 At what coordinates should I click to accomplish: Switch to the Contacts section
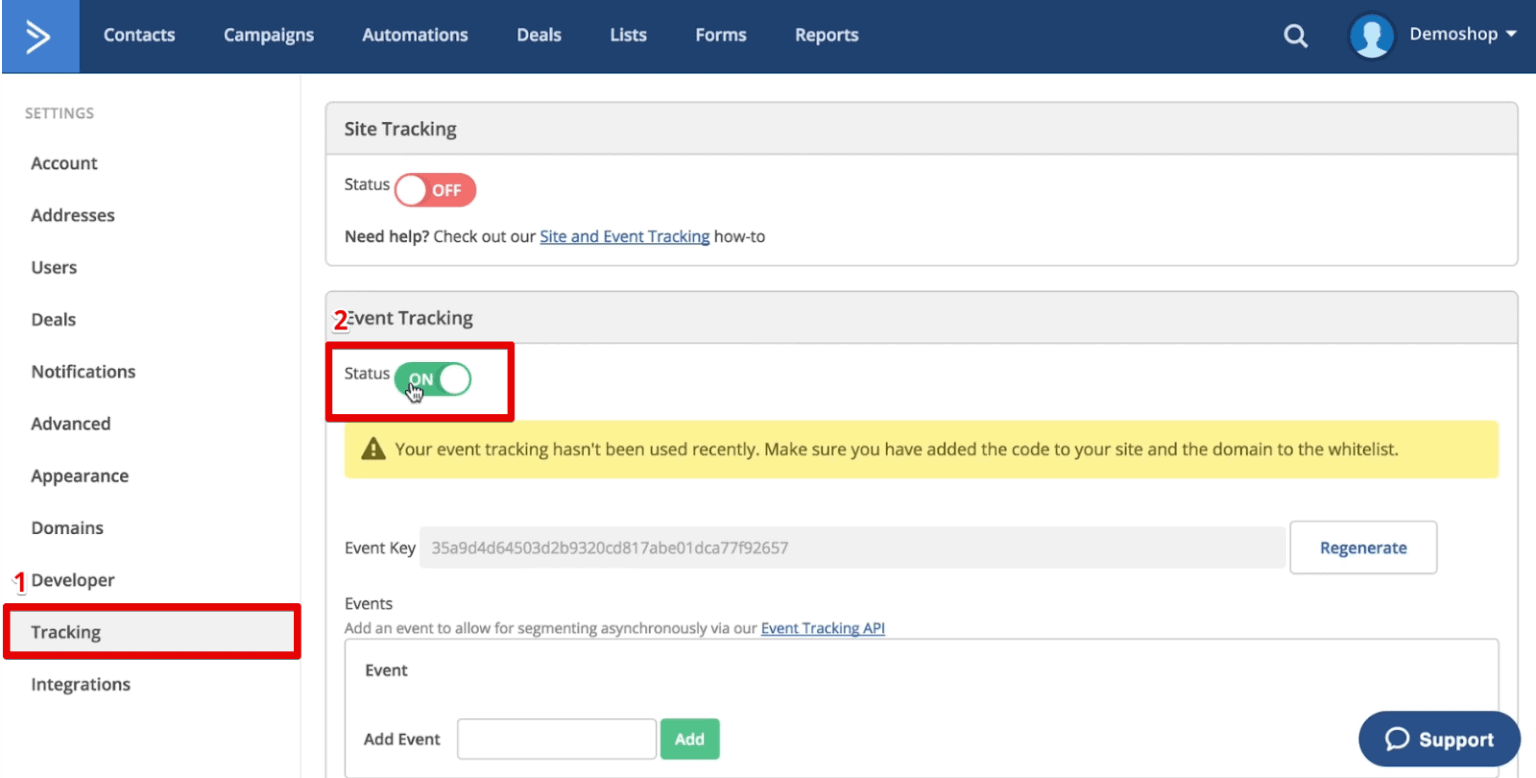click(x=139, y=35)
